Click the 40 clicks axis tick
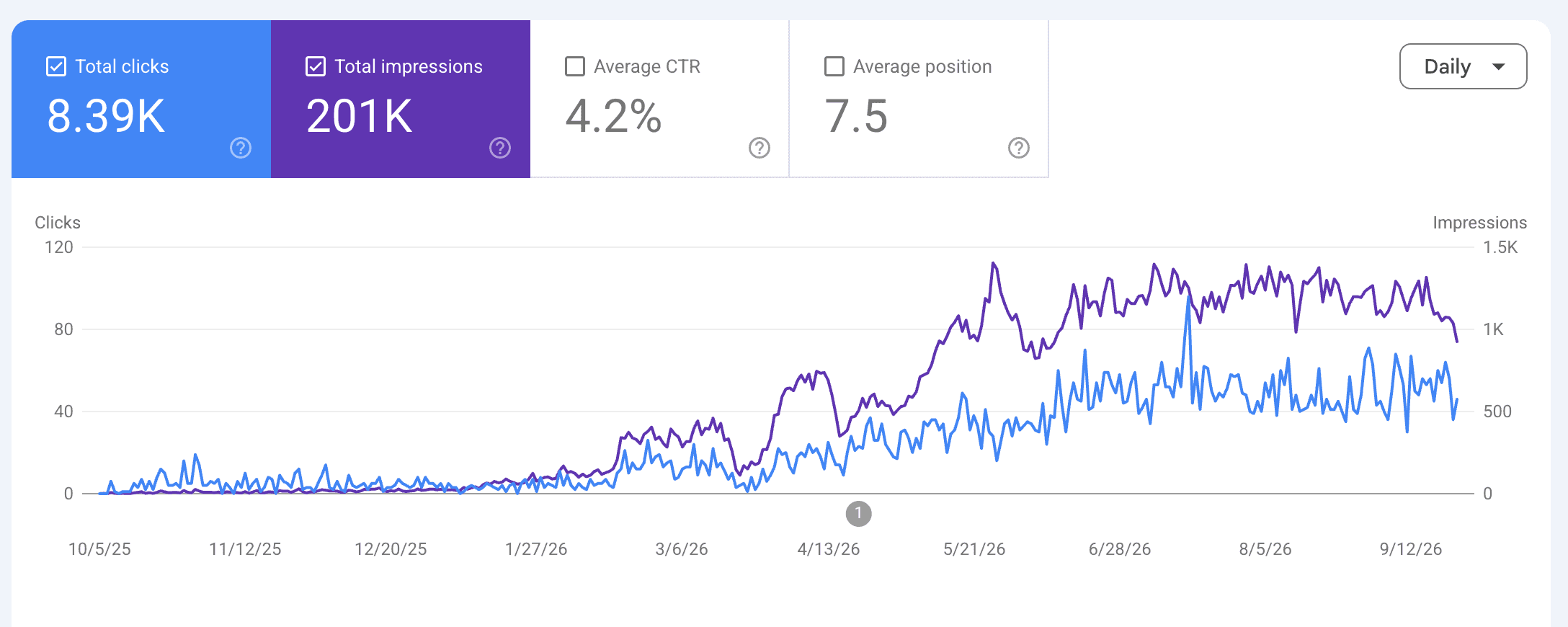Viewport: 1568px width, 627px height. tap(63, 412)
